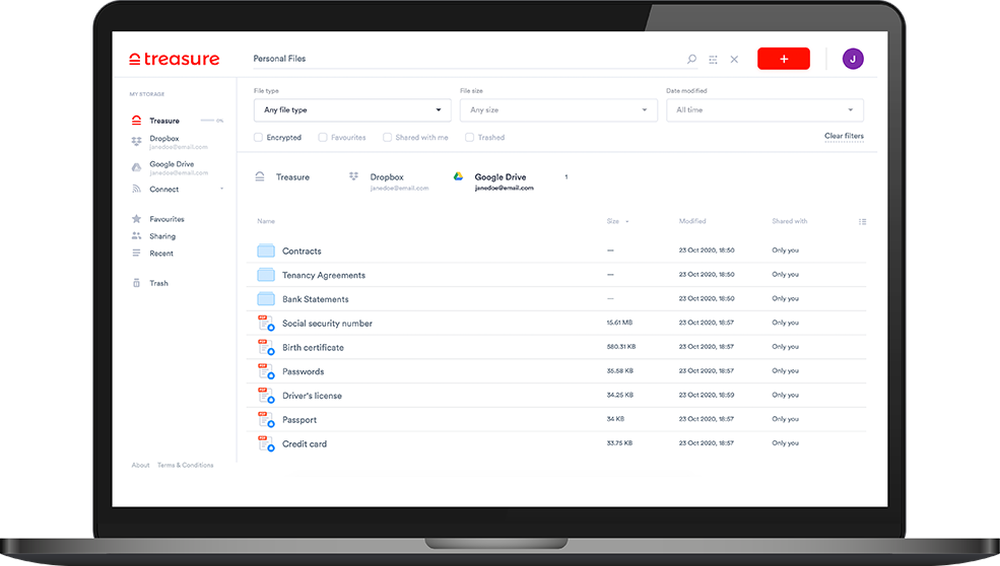
Task: Select Treasure in sidebar storage
Action: (x=165, y=121)
